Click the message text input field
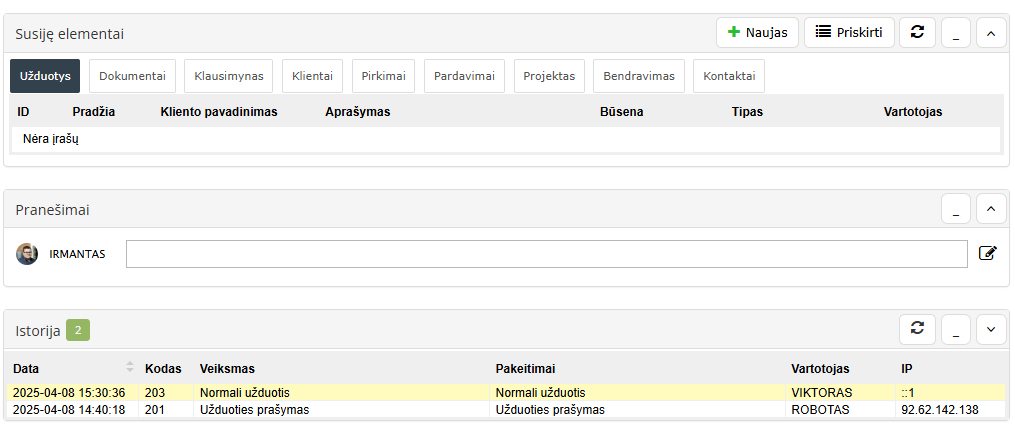The width and height of the screenshot is (1015, 427). click(x=546, y=254)
